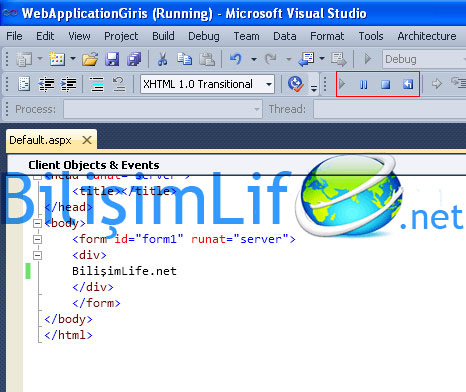Expand the Add New Item dropdown arrow
Screen dimensions: 466x392
point(73,59)
